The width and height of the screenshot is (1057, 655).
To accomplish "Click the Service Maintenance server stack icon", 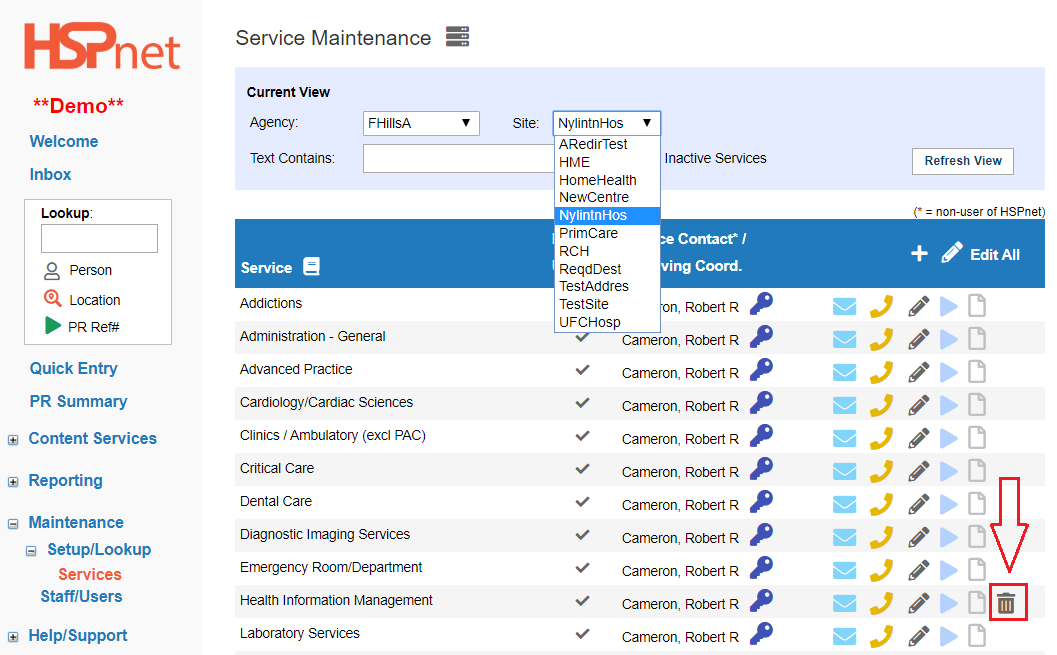I will pyautogui.click(x=457, y=36).
